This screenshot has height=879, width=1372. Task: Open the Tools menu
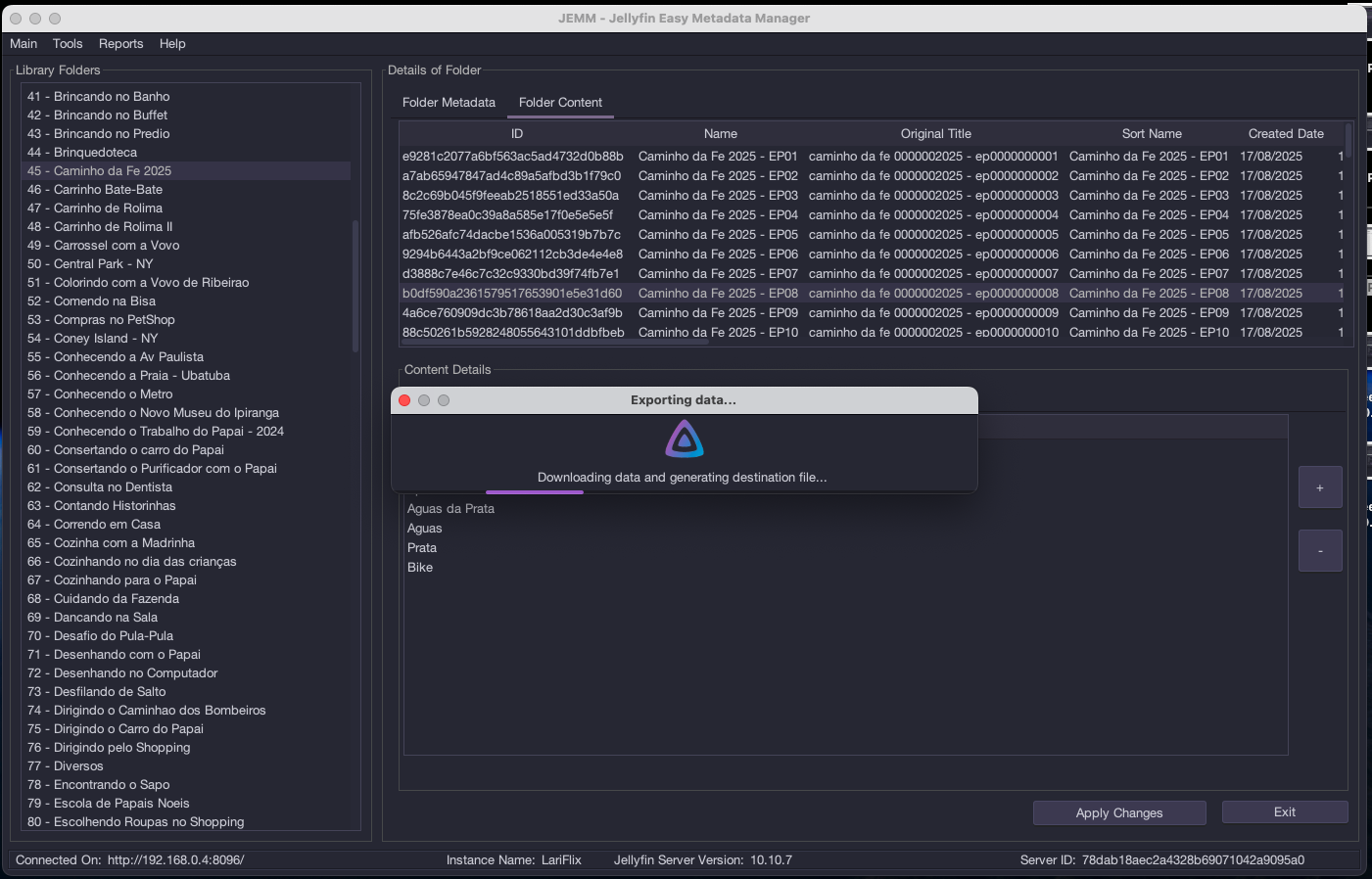68,44
